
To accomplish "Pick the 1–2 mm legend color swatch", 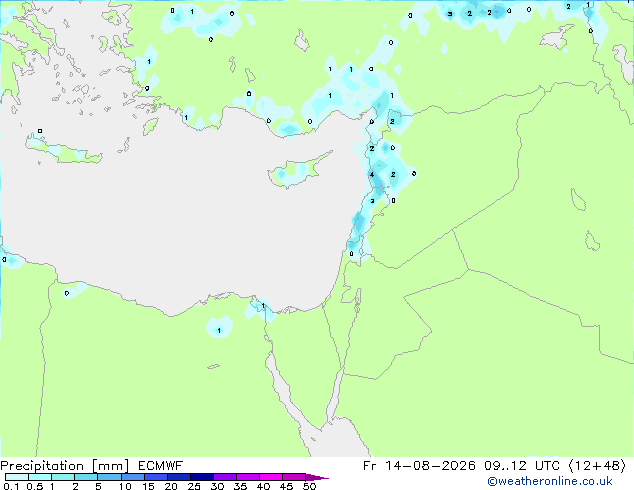I will (63, 477).
